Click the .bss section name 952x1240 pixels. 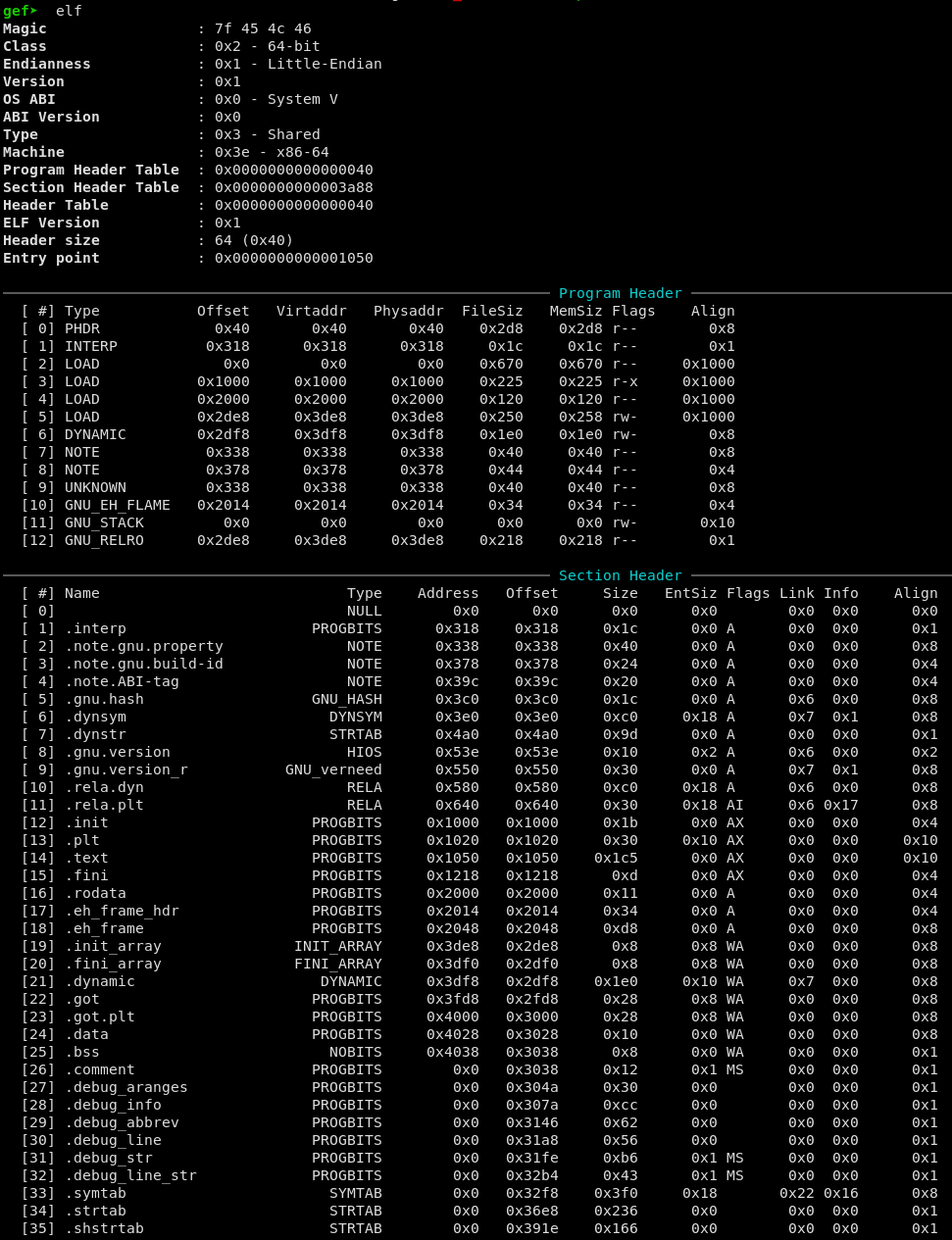(82, 1052)
